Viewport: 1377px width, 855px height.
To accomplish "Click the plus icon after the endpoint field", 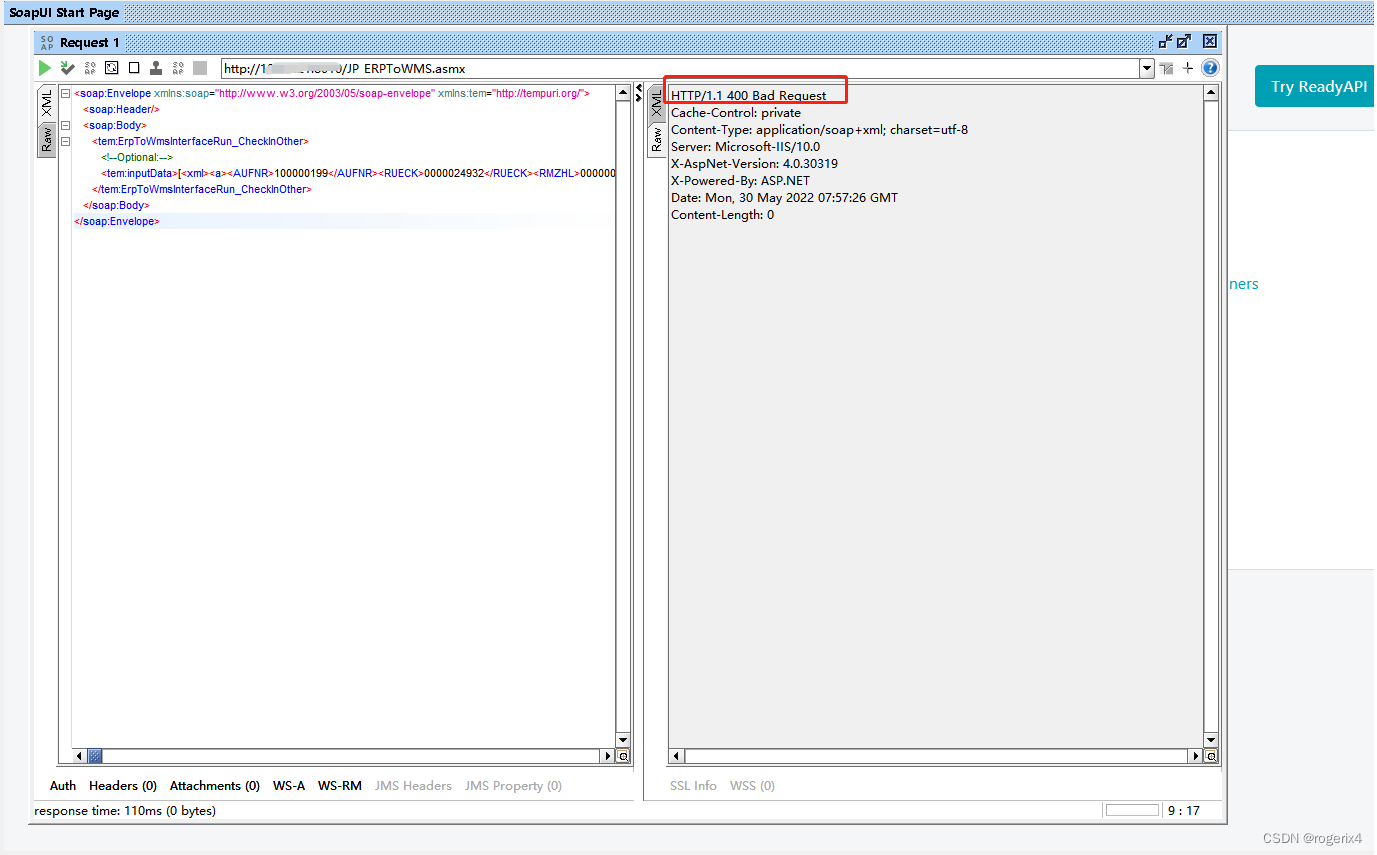I will coord(1188,68).
